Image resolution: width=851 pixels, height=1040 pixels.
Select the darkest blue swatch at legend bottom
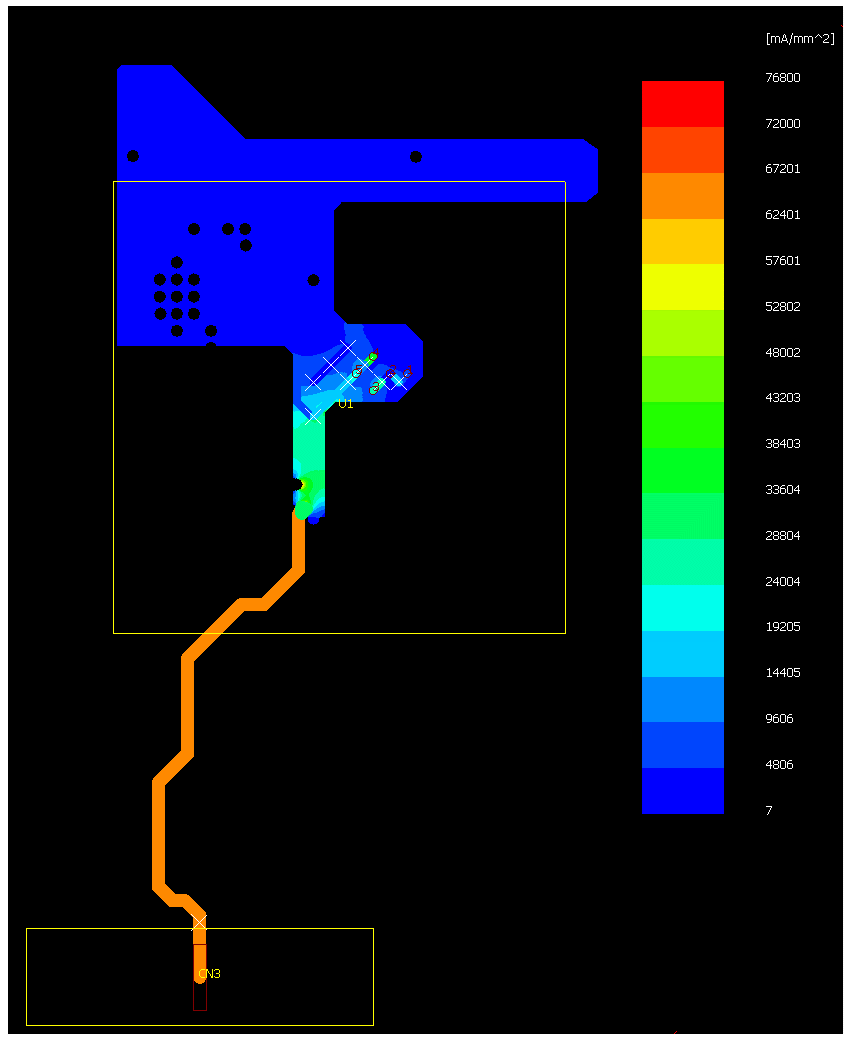coord(682,791)
